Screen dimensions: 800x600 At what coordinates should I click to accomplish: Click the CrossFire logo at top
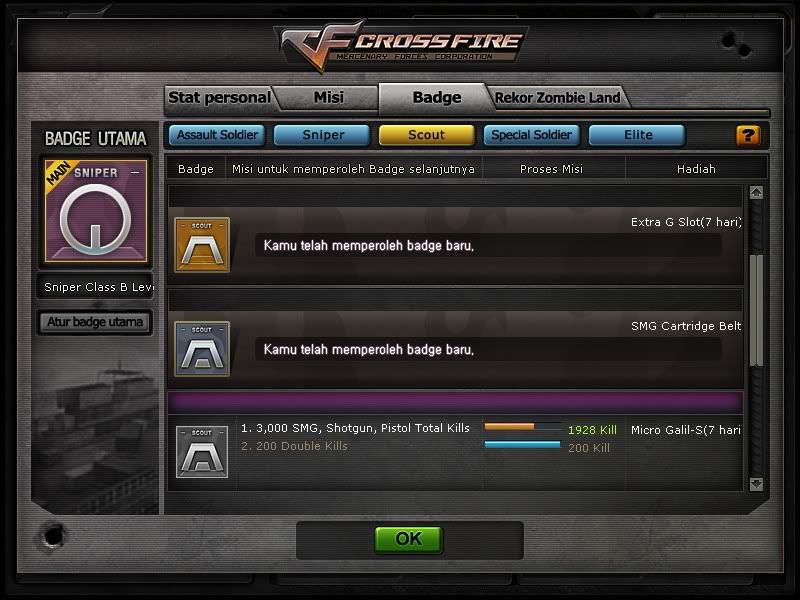pyautogui.click(x=401, y=45)
